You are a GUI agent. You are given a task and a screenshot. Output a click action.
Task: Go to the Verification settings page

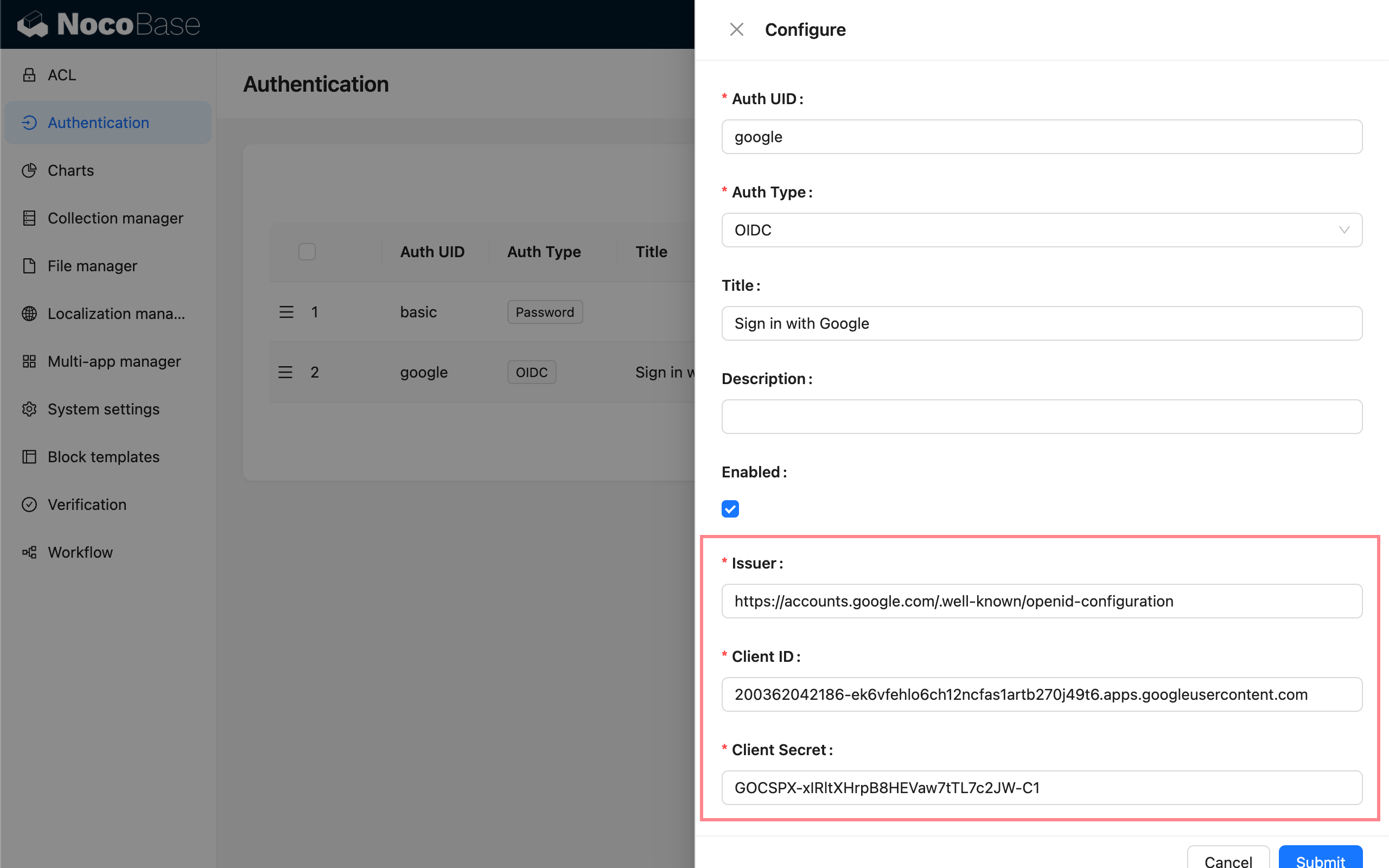tap(87, 504)
